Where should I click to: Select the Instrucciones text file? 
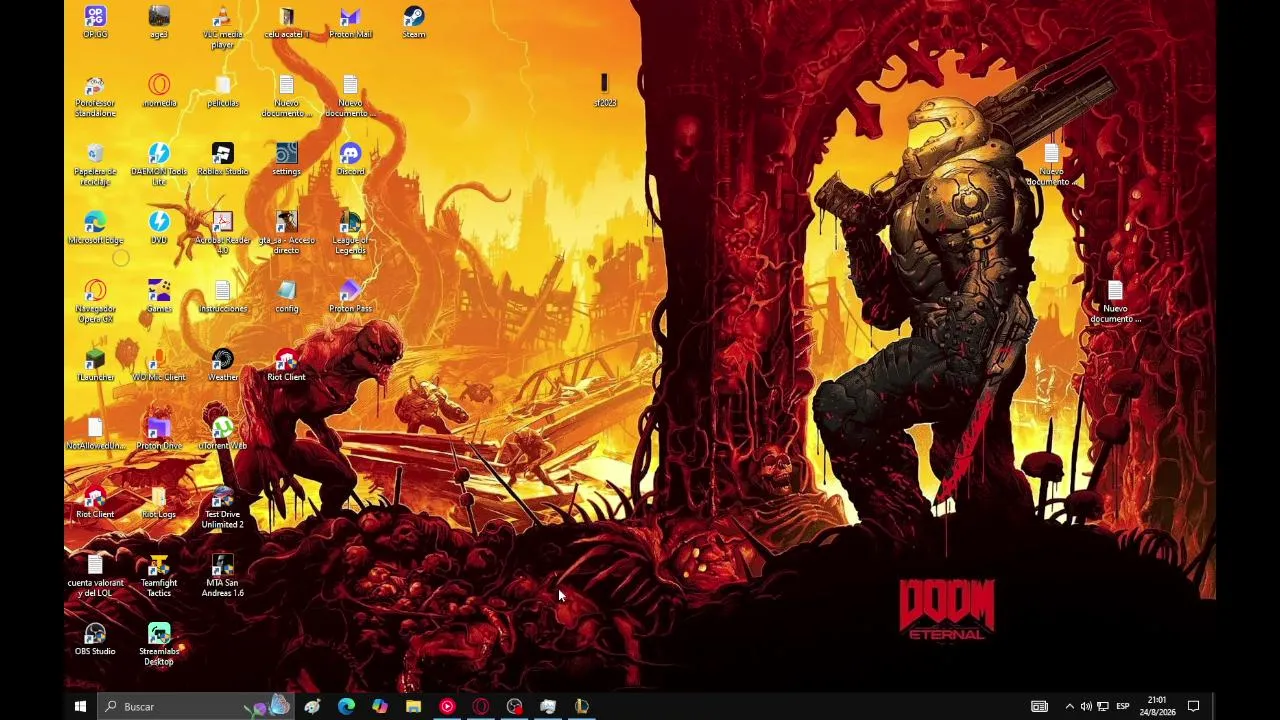coord(222,296)
